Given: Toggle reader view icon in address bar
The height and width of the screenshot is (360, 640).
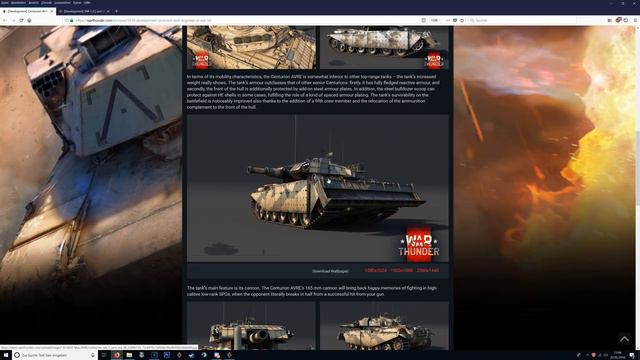Looking at the screenshot, I should coord(424,20).
